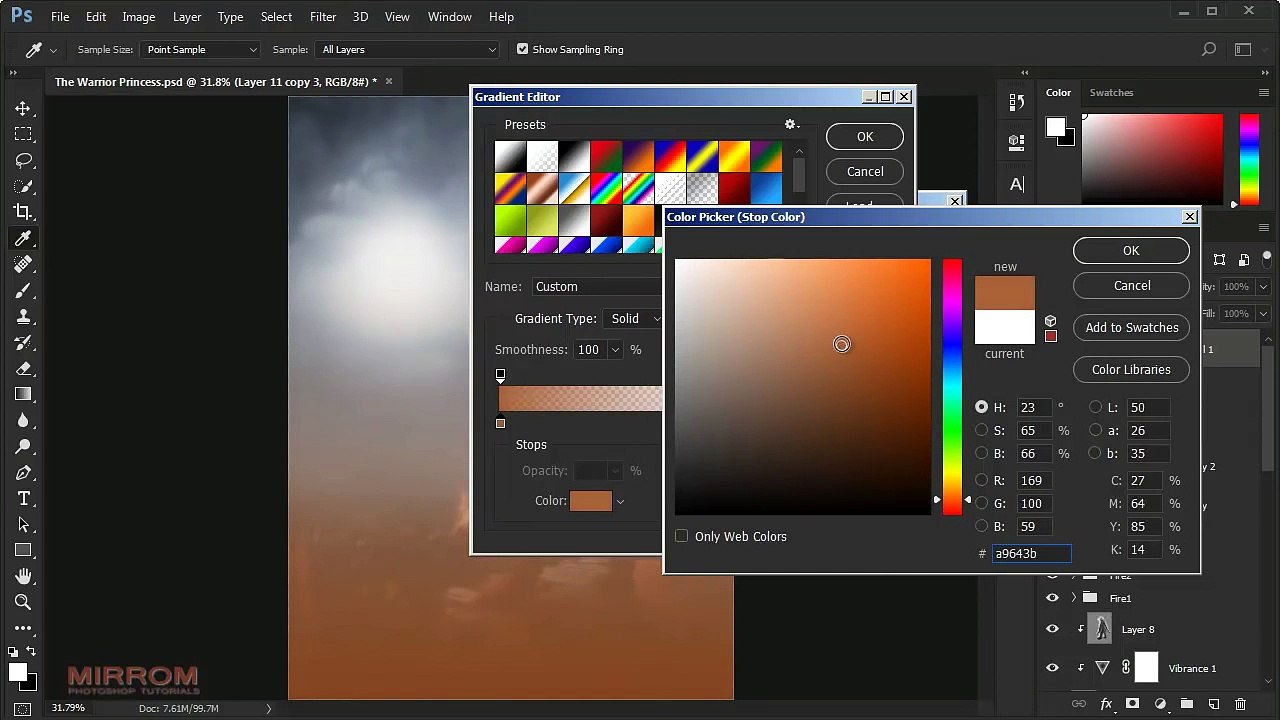Select the Horizontal Type tool
This screenshot has height=720, width=1280.
23,498
